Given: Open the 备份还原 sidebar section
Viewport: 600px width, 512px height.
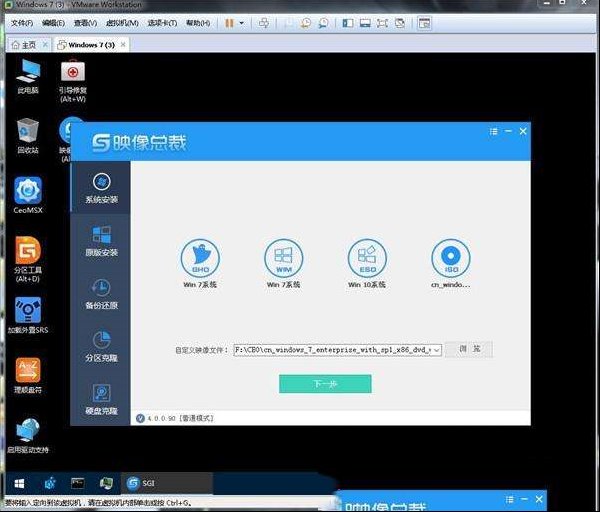Looking at the screenshot, I should [x=101, y=294].
